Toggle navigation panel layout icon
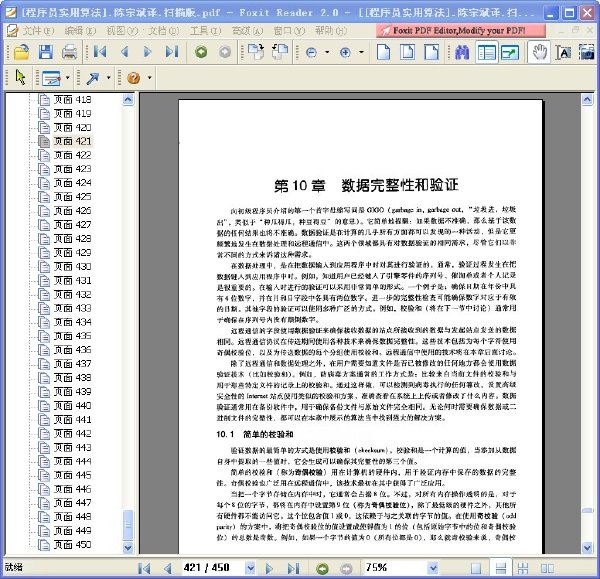The height and width of the screenshot is (579, 600). (x=487, y=52)
